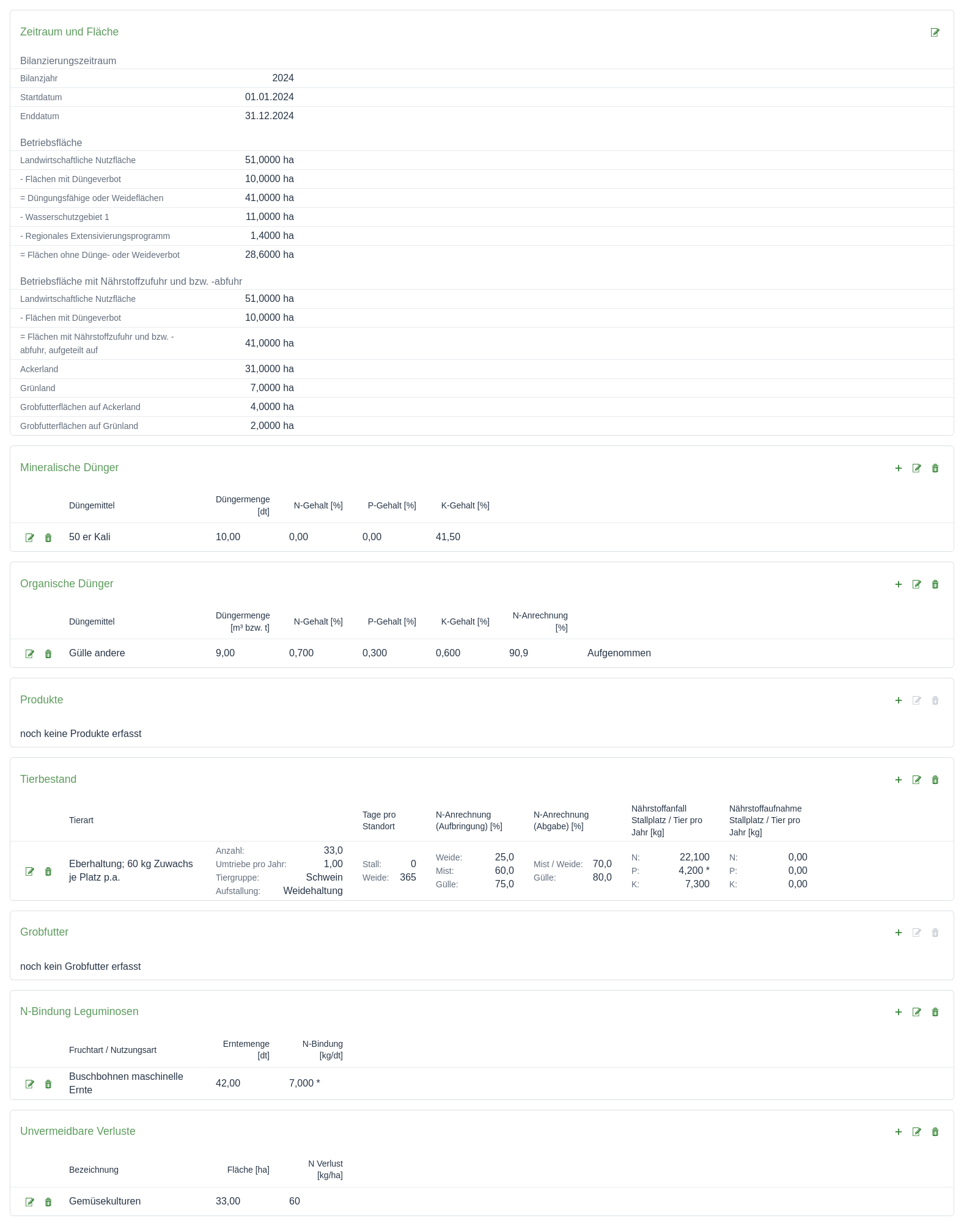The width and height of the screenshot is (964, 1232).
Task: Click the Nährstoffanfall N value 22,100
Action: (x=694, y=857)
